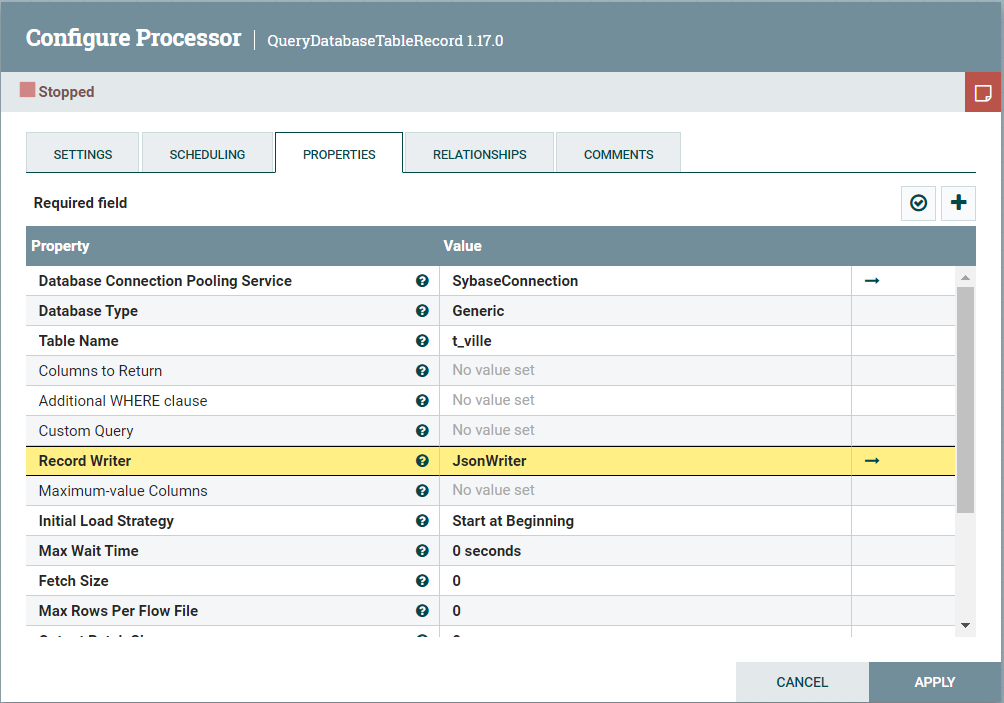Open the sticky note icon in top right corner
The width and height of the screenshot is (1004, 703).
click(984, 91)
